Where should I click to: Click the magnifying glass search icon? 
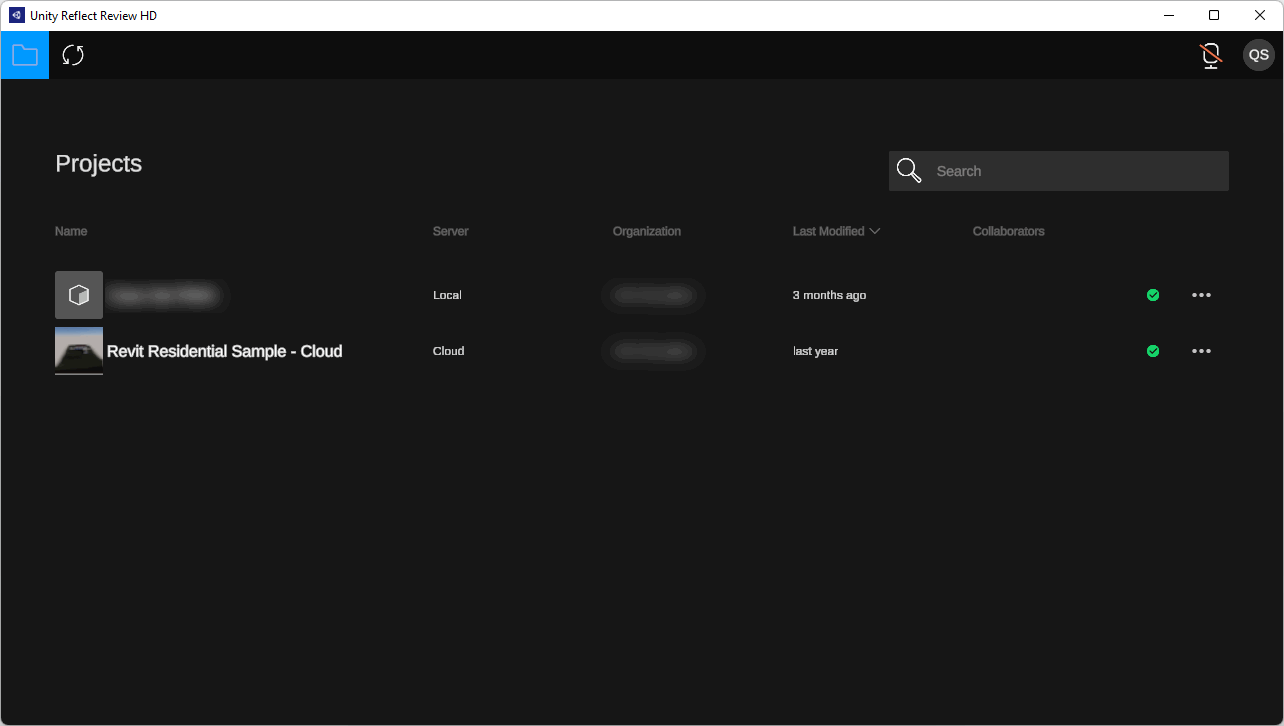(909, 171)
